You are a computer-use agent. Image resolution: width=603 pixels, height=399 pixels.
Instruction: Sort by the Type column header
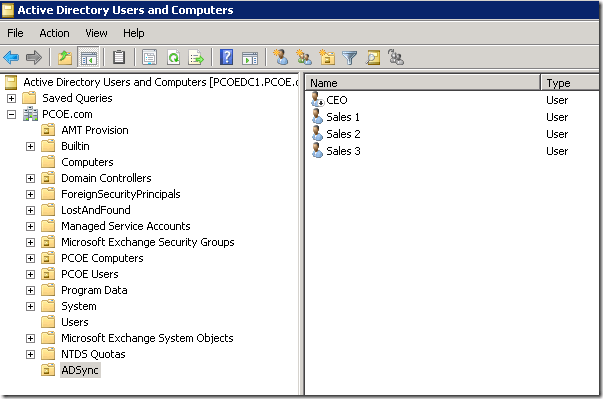[571, 83]
